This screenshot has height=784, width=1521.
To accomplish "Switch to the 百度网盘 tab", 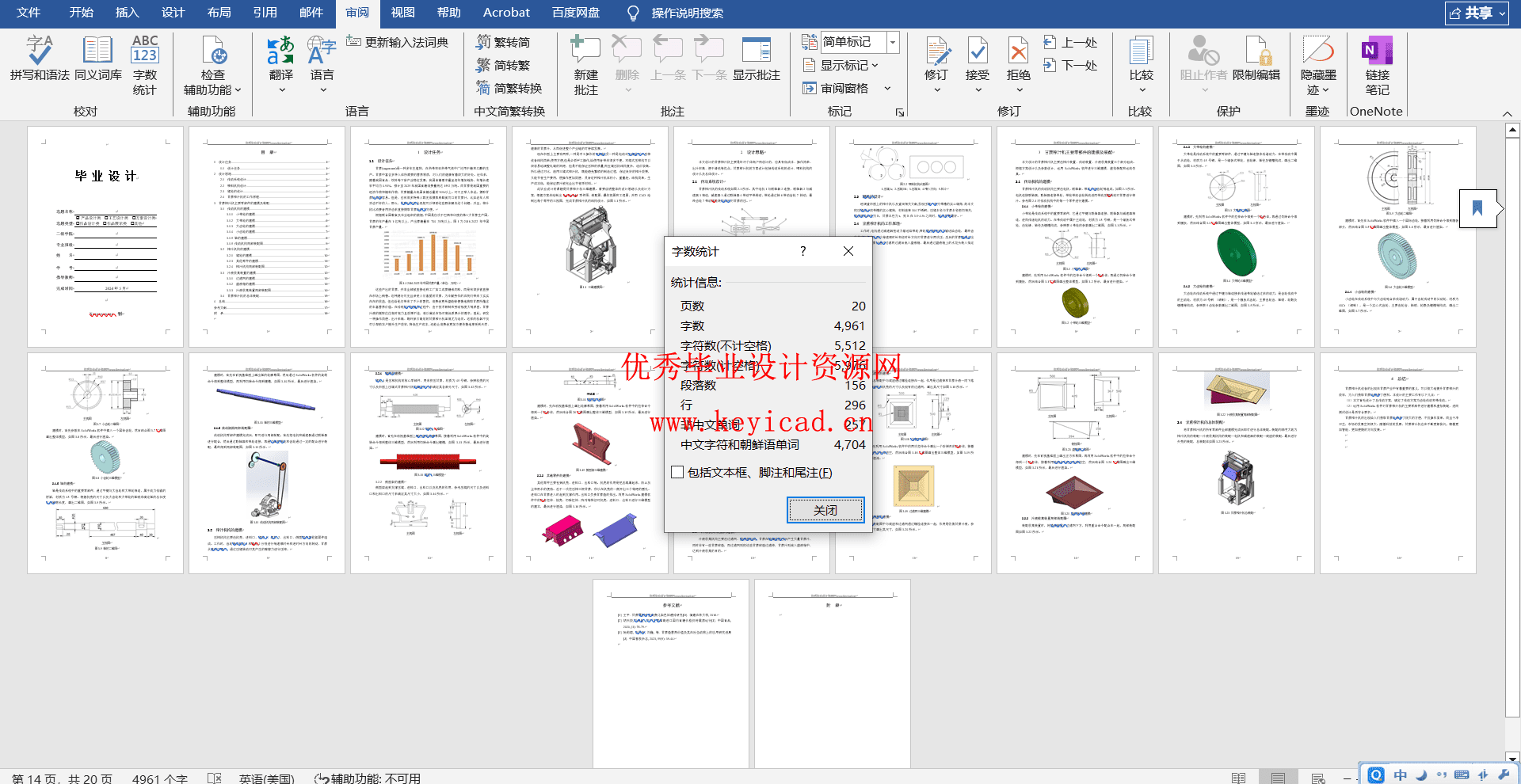I will tap(576, 13).
